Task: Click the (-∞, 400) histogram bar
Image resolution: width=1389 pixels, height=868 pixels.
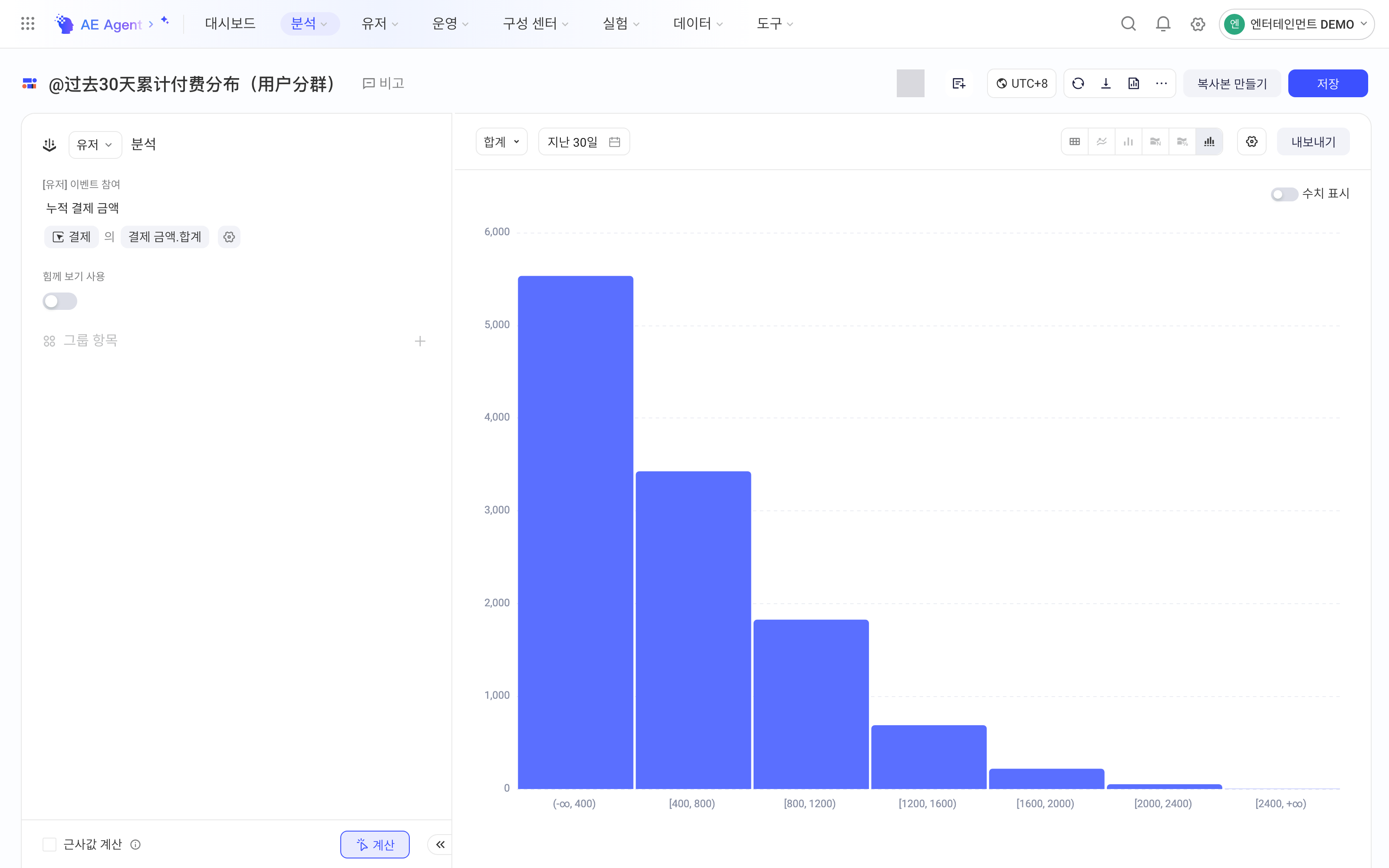Action: (x=575, y=532)
